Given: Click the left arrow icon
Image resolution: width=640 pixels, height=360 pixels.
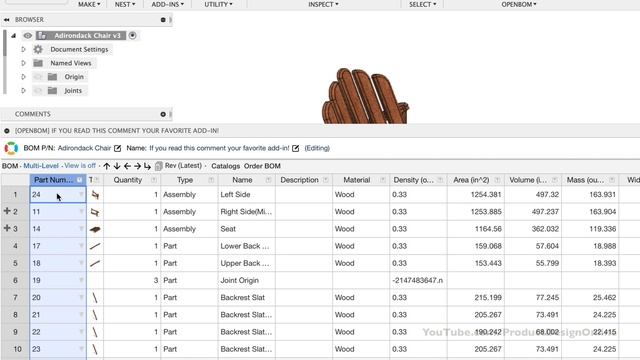Looking at the screenshot, I should point(127,166).
